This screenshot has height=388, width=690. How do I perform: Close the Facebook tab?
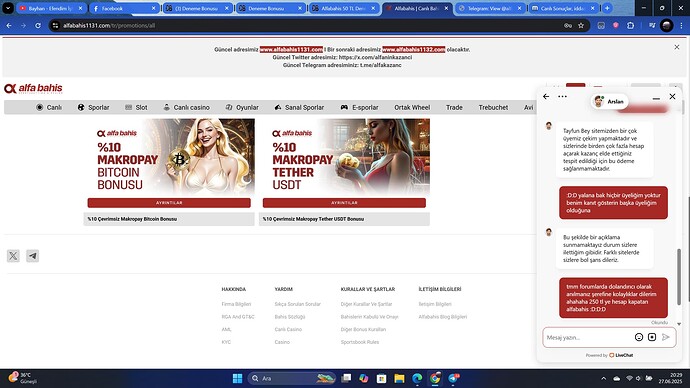tap(154, 8)
